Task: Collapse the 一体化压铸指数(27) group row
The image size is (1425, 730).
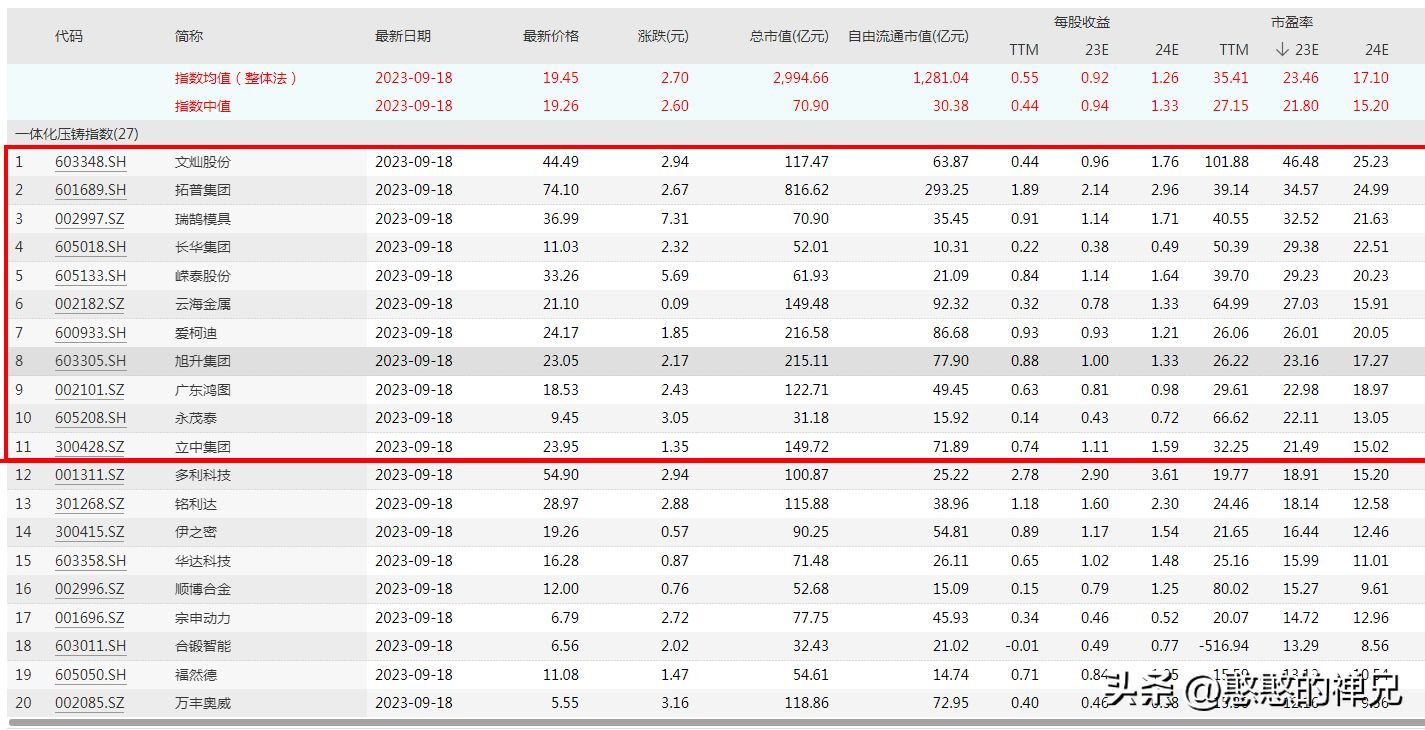Action: click(x=76, y=134)
